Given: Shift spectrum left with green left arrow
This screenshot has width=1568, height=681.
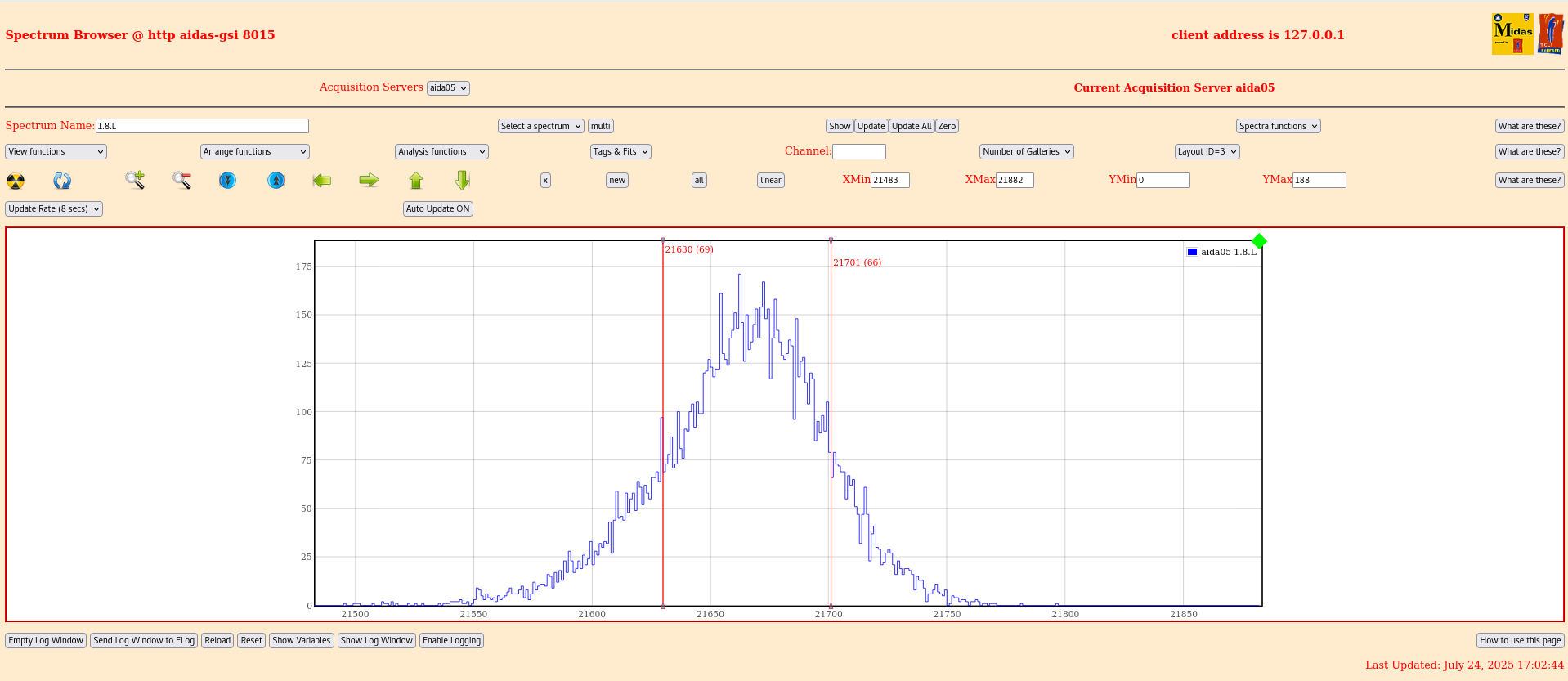Looking at the screenshot, I should coord(322,180).
